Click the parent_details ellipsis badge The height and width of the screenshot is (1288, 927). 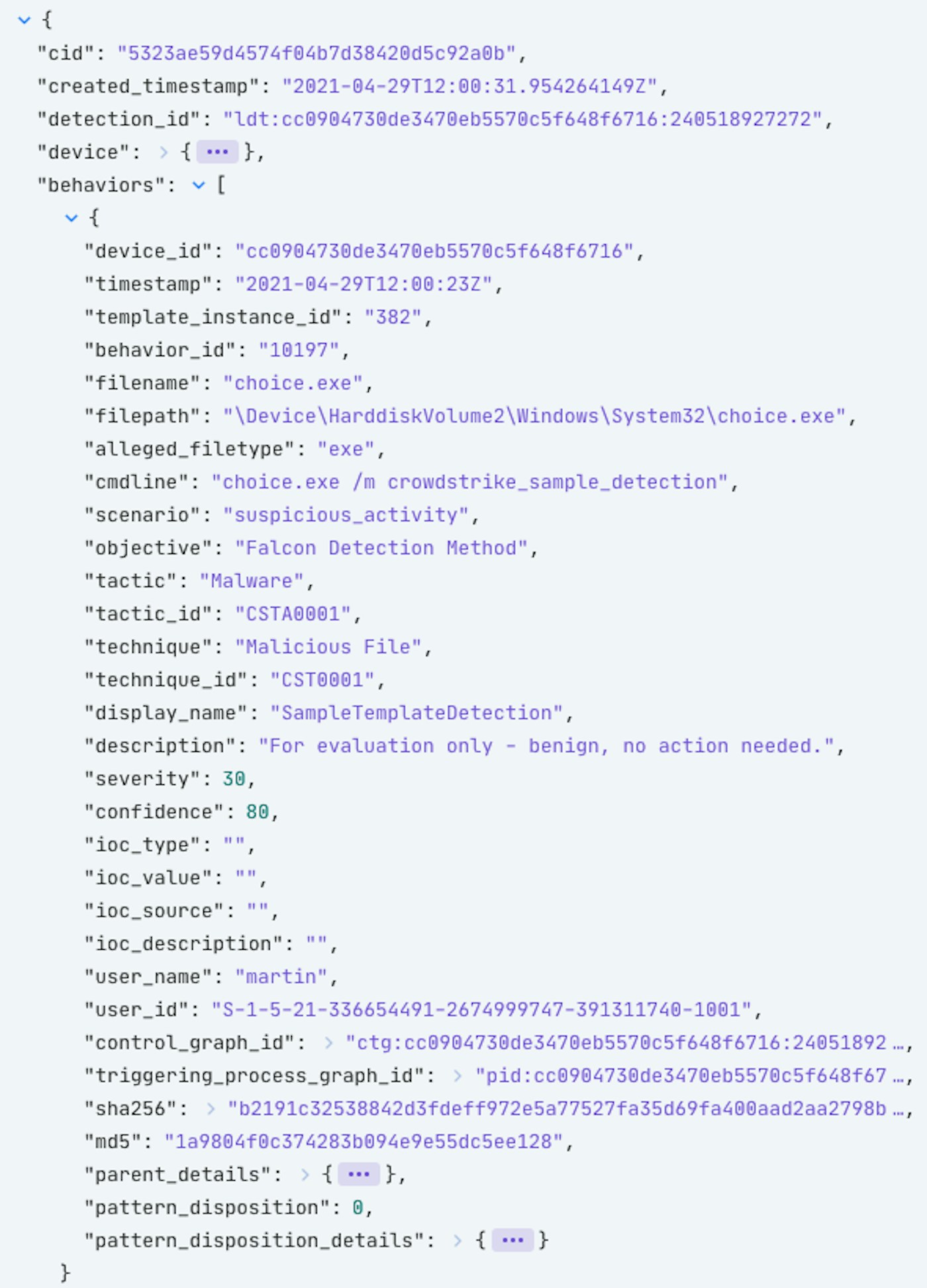pos(358,1175)
